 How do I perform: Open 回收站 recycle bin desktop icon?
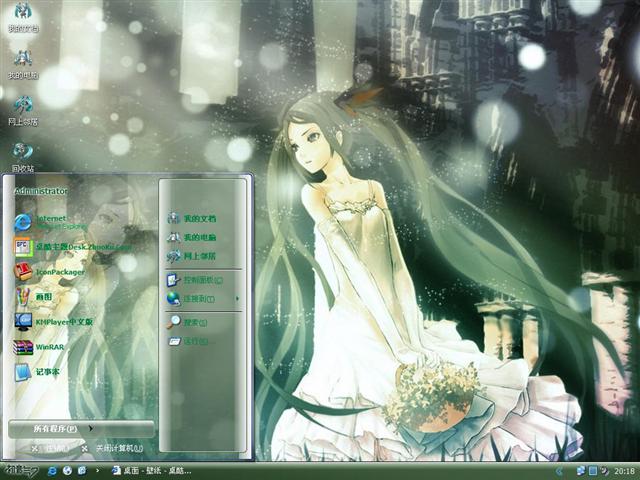tap(23, 157)
